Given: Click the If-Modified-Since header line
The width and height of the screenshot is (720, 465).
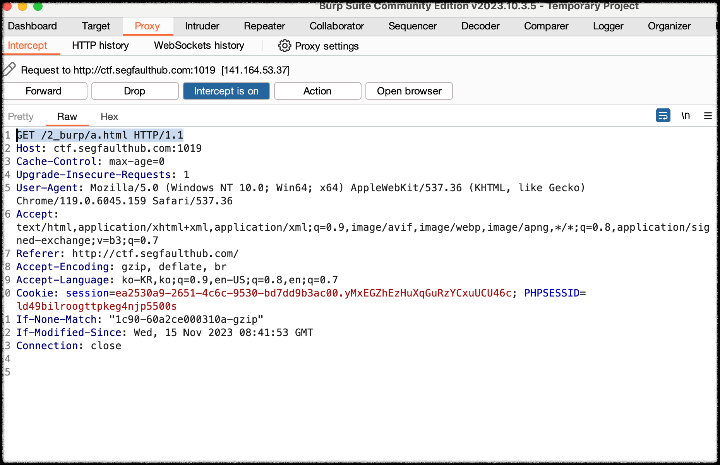Looking at the screenshot, I should pyautogui.click(x=164, y=332).
